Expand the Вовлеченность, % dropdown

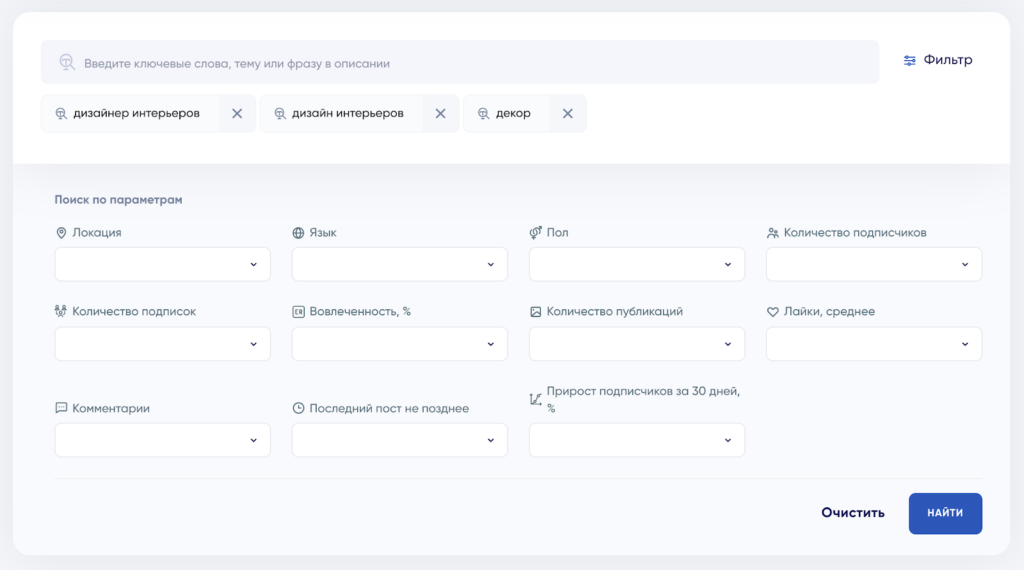[x=400, y=344]
